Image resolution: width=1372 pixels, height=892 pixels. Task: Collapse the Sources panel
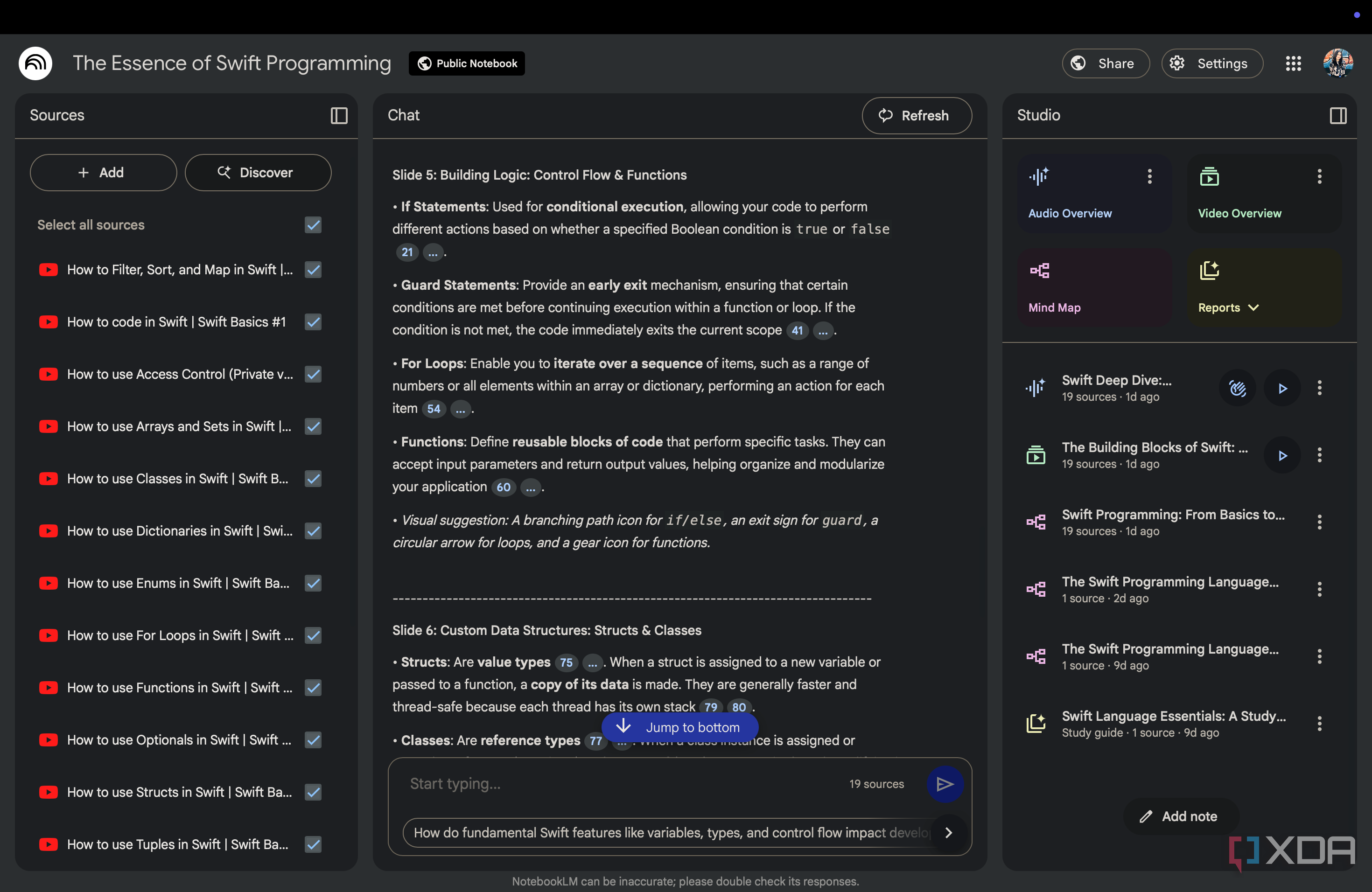(x=339, y=116)
